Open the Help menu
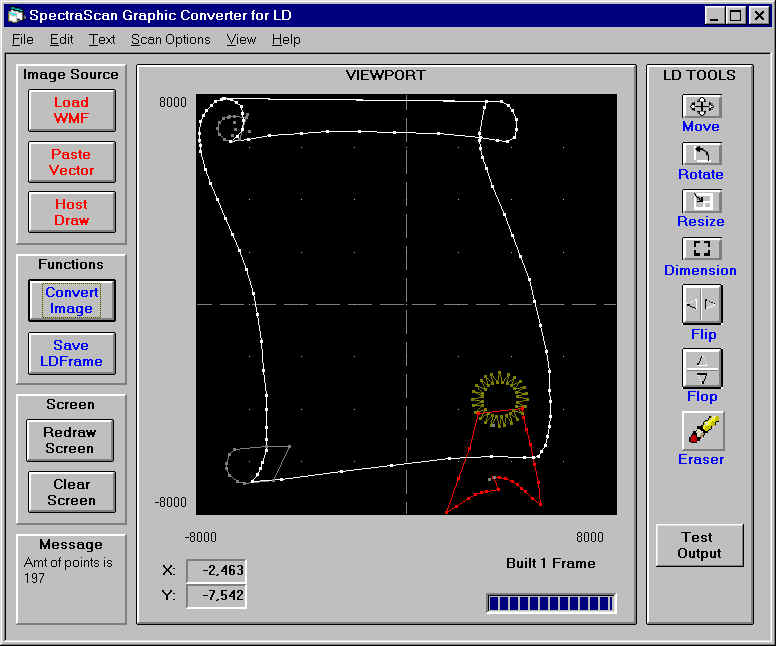The height and width of the screenshot is (646, 776). pos(286,40)
